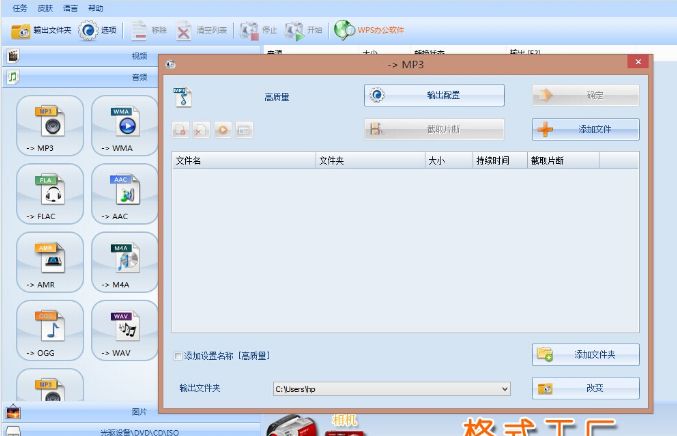Screen dimensions: 677x436
Task: Open the 语言 menu
Action: 70,8
